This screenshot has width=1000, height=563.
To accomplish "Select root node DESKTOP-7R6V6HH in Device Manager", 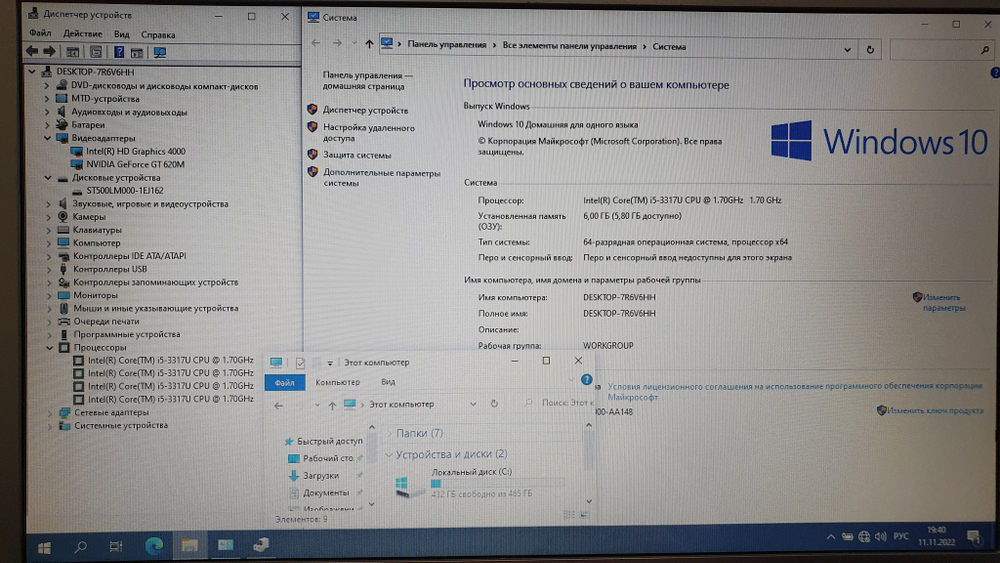I will pyautogui.click(x=95, y=72).
